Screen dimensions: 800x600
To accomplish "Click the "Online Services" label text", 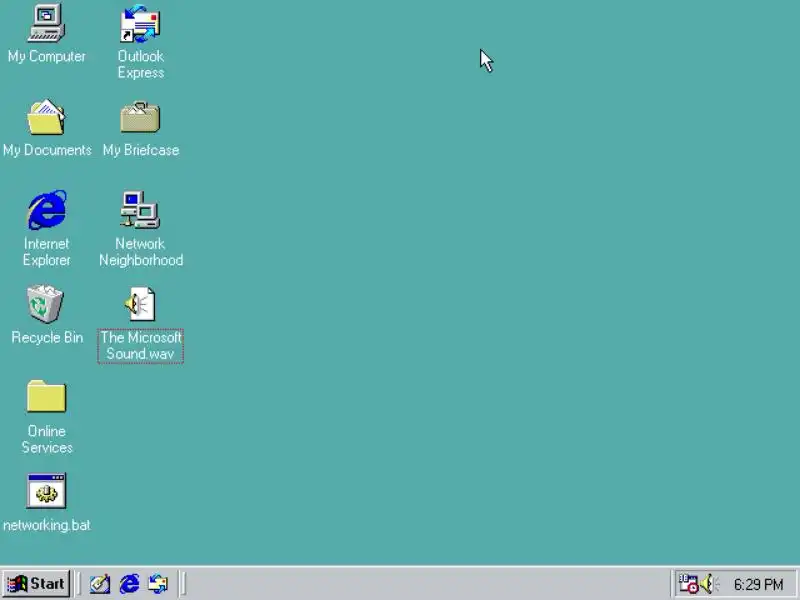I will pos(46,439).
